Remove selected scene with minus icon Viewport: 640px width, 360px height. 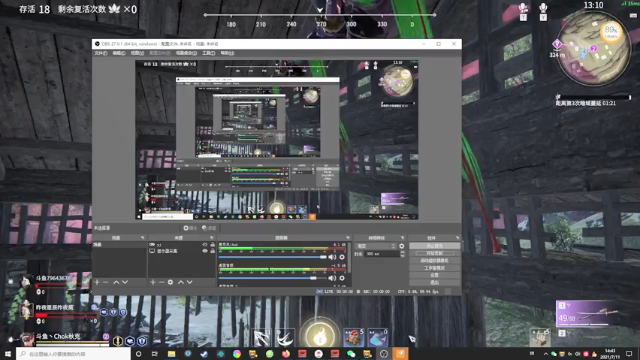click(x=106, y=282)
